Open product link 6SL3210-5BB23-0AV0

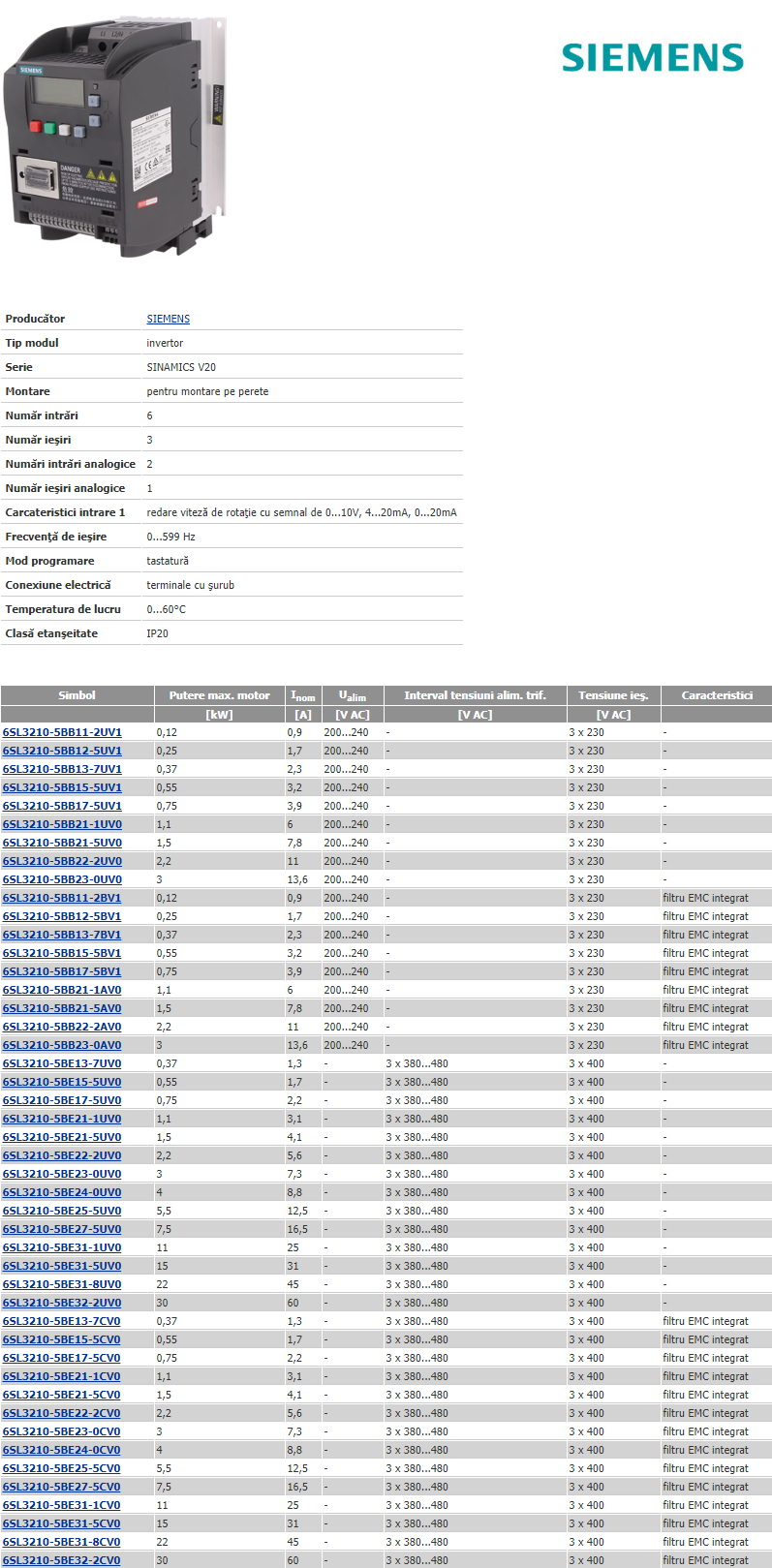pos(62,1045)
